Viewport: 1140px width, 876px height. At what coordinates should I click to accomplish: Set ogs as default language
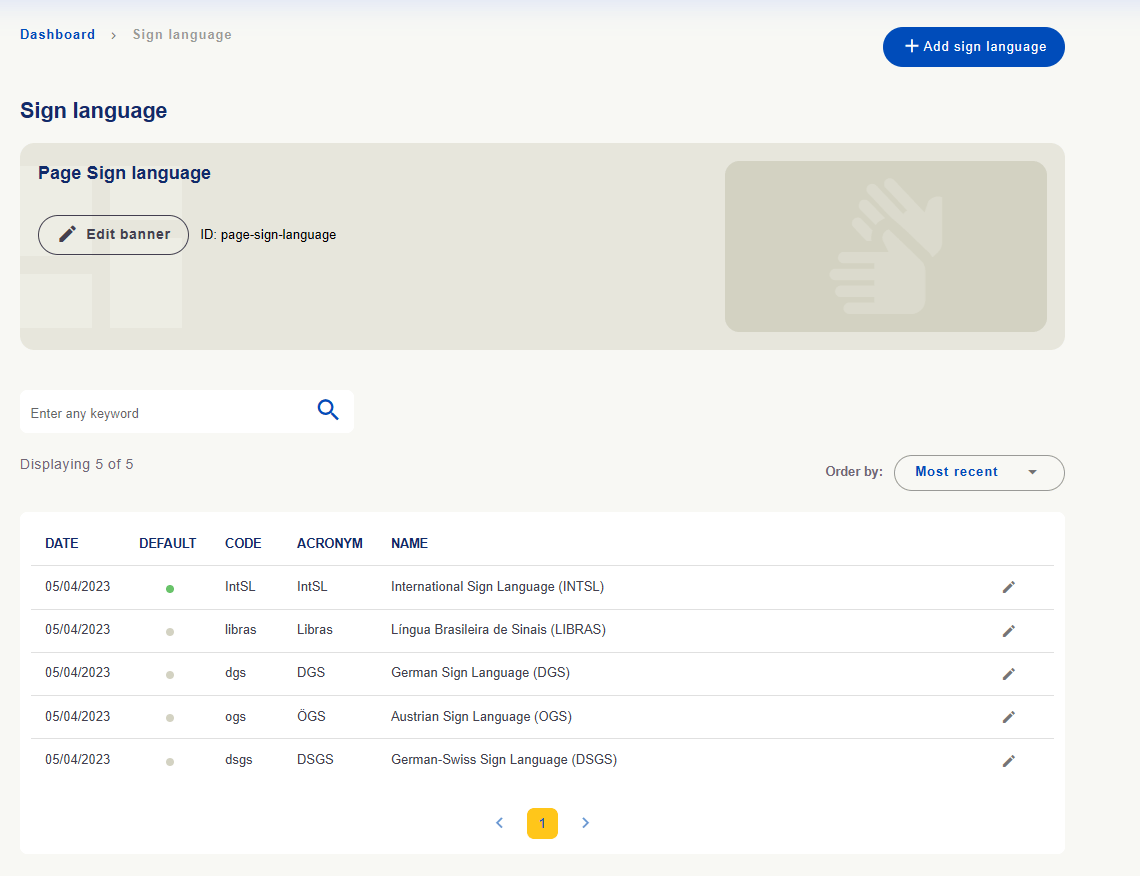point(169,718)
